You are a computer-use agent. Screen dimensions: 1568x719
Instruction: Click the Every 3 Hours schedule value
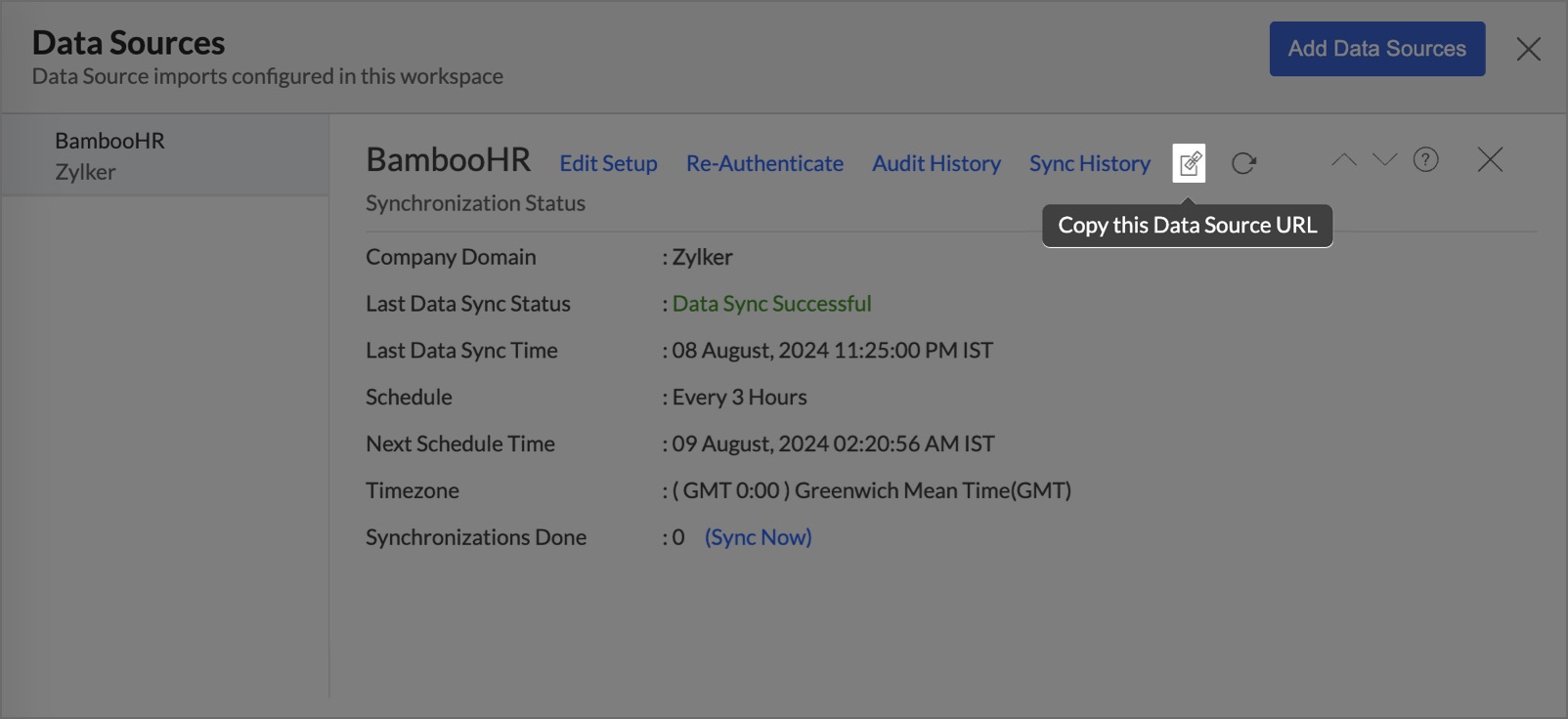tap(739, 398)
